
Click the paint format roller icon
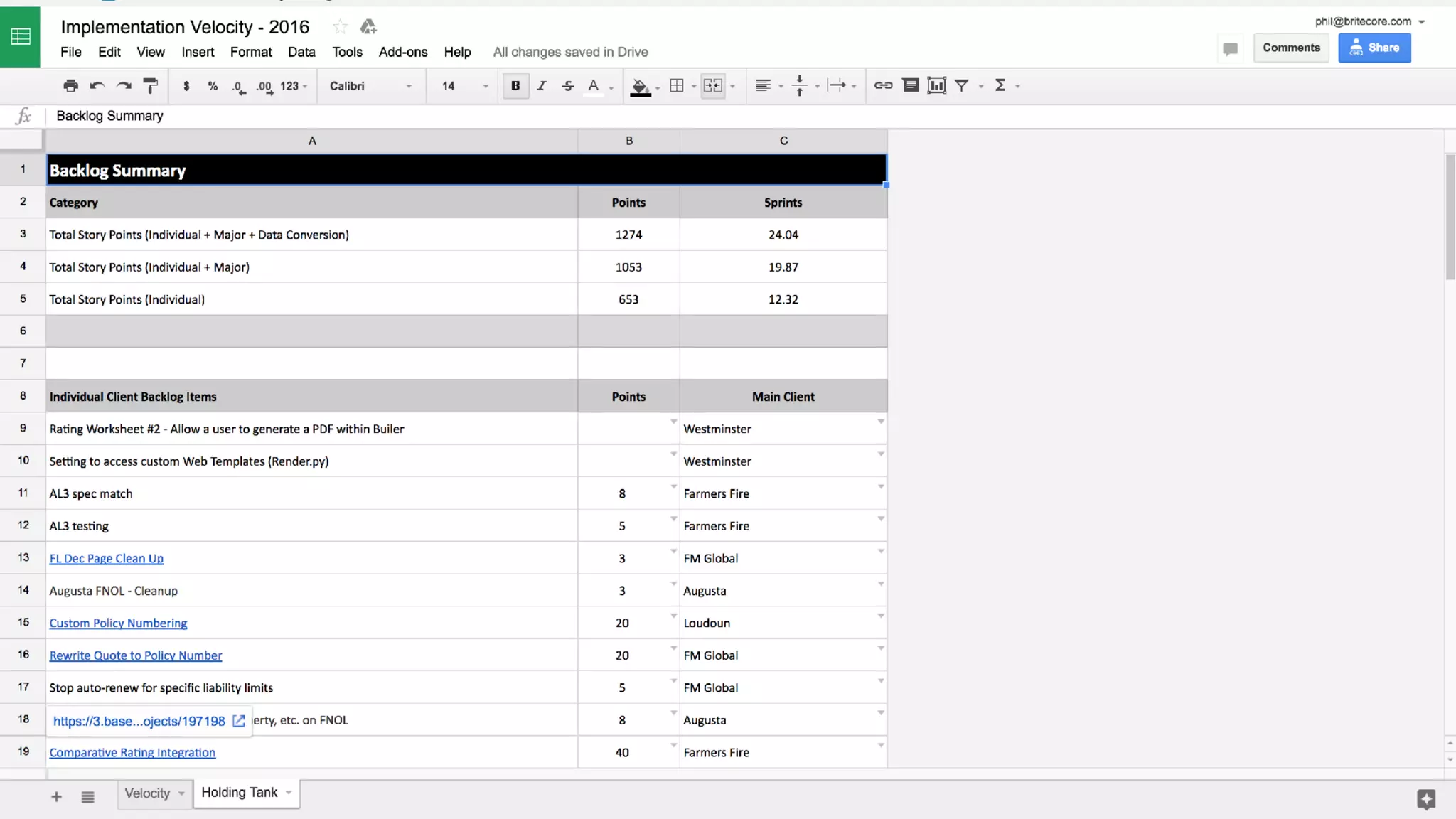150,86
